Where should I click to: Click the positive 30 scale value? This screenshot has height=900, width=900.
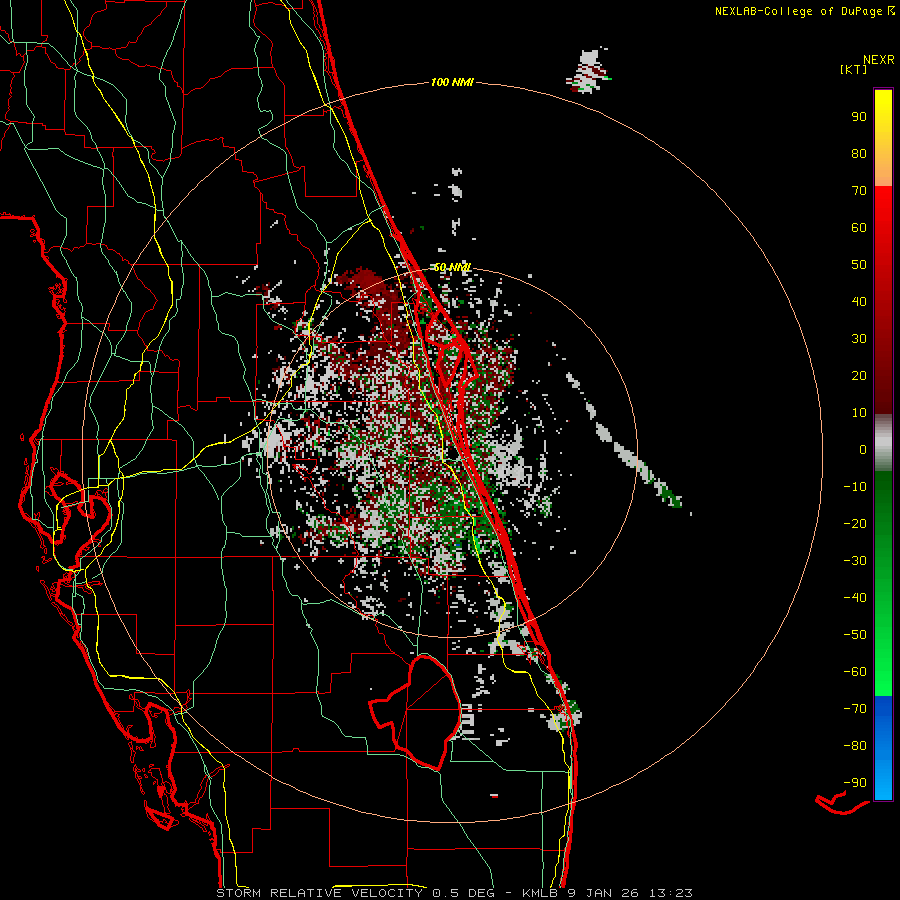tap(859, 339)
